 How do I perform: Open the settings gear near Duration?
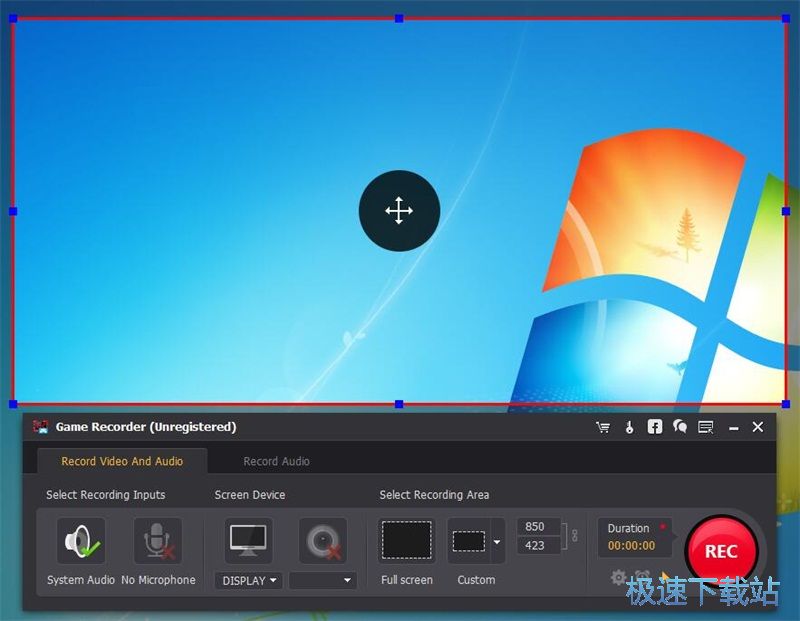pos(618,577)
